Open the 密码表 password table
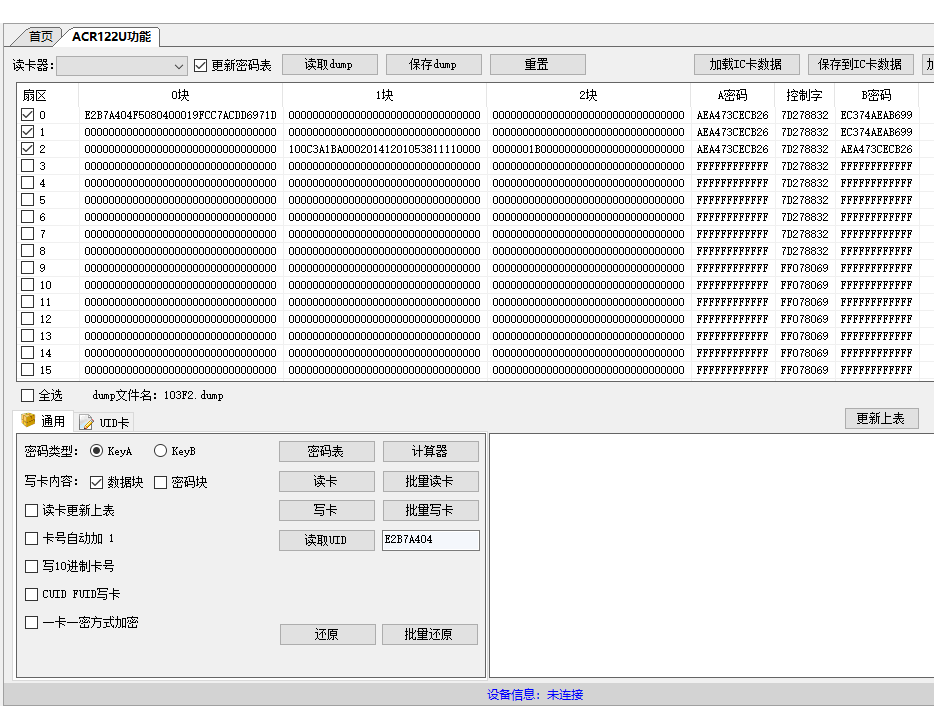This screenshot has height=708, width=934. pos(326,452)
